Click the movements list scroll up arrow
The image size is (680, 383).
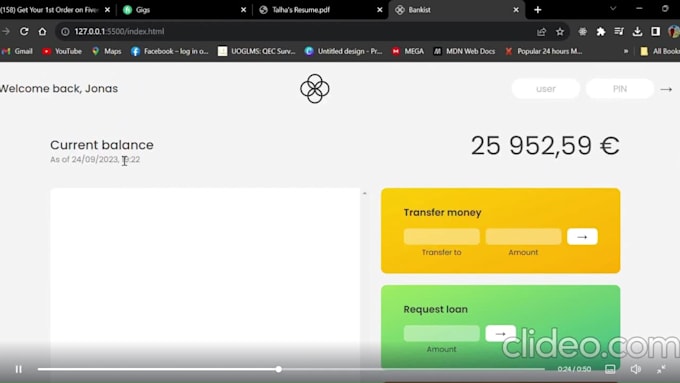click(365, 193)
